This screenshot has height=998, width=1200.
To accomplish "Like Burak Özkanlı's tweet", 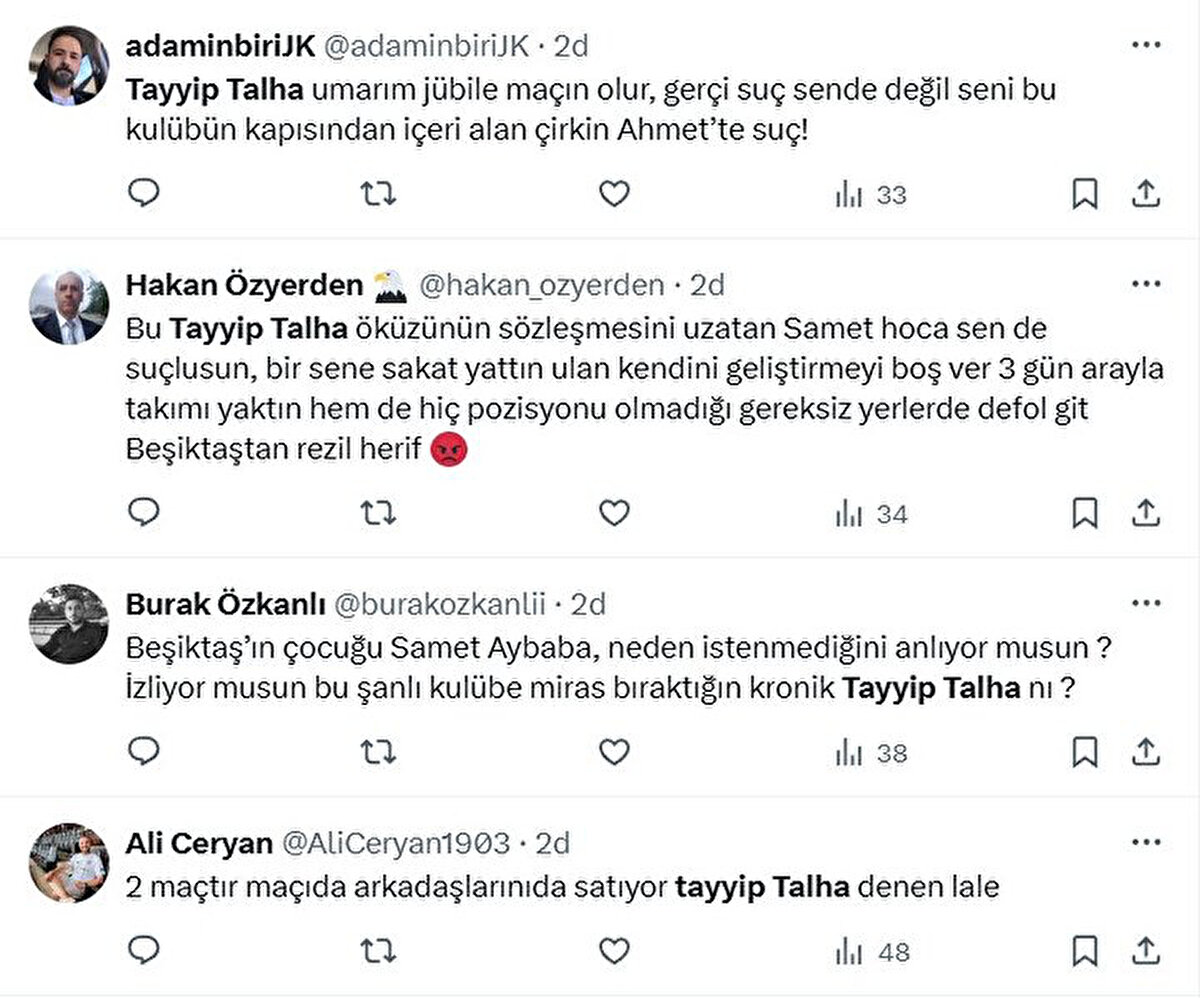I will (614, 752).
